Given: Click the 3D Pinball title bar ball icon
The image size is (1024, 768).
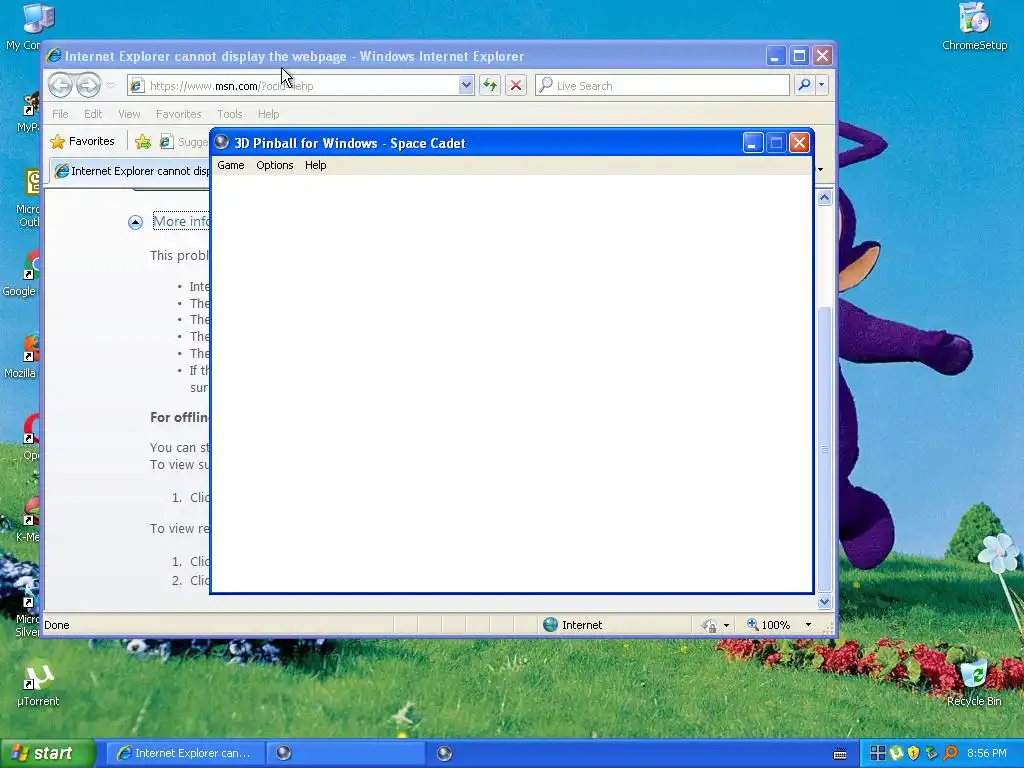Looking at the screenshot, I should 222,142.
